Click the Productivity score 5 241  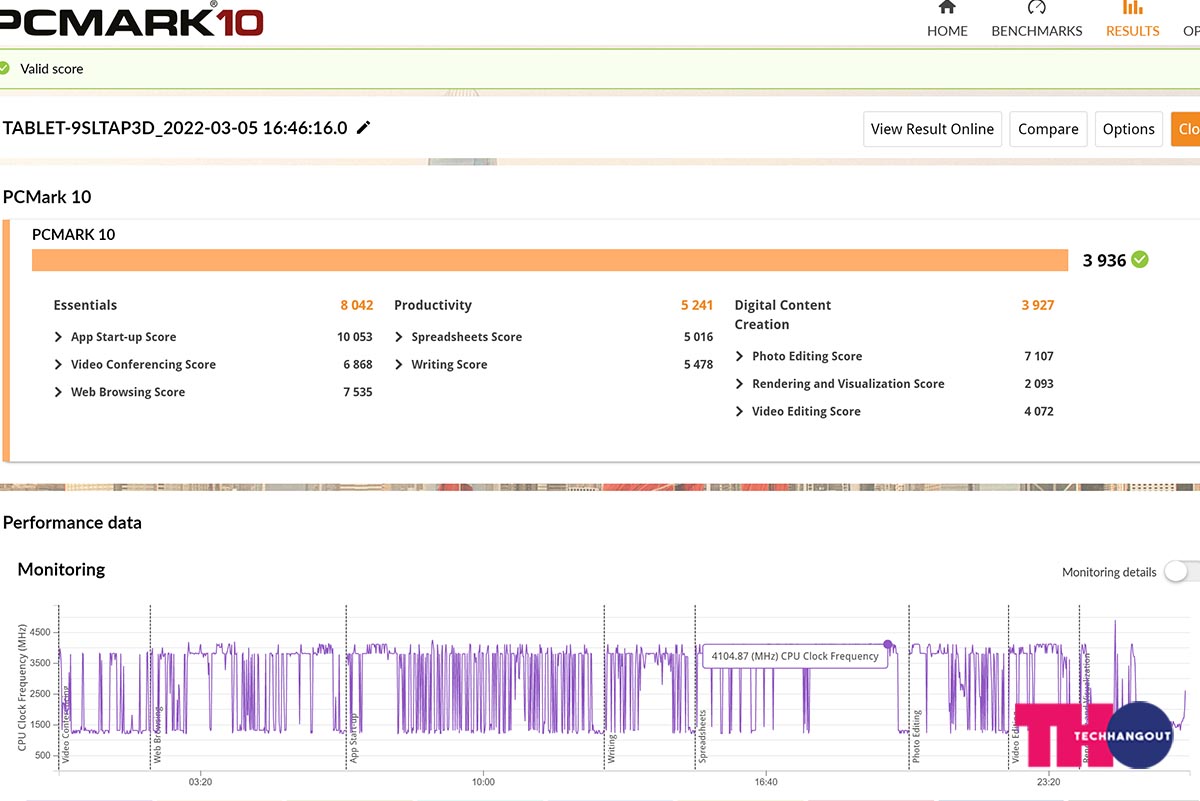point(697,305)
